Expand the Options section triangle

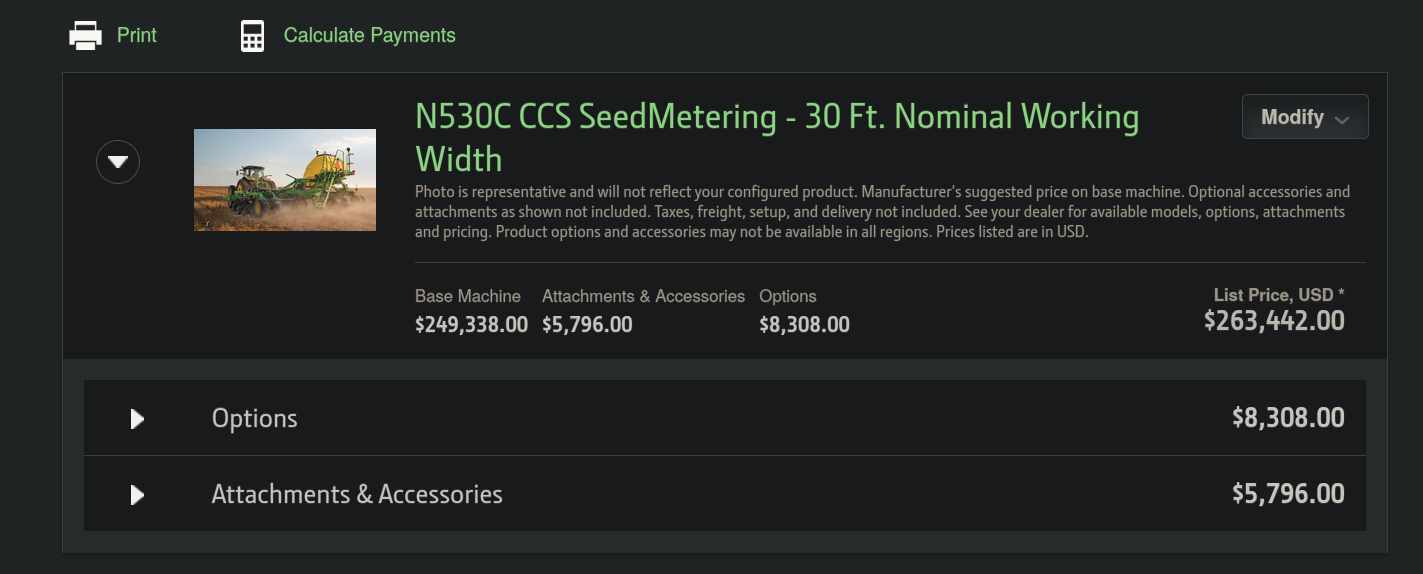[137, 418]
